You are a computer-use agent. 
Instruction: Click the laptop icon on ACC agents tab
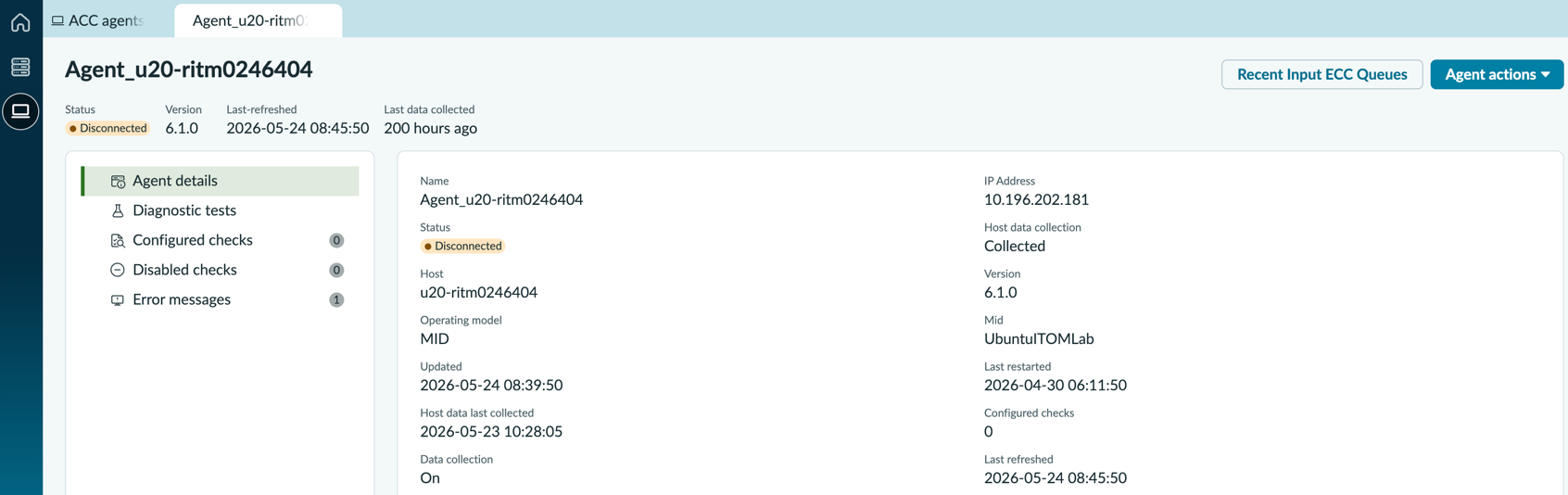[57, 20]
